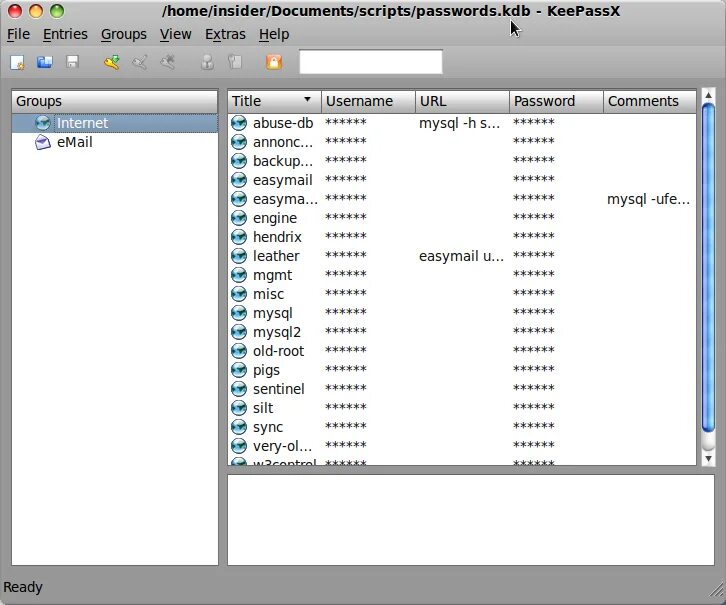Image resolution: width=726 pixels, height=605 pixels.
Task: Click the Edit Entry key icon
Action: click(x=140, y=62)
